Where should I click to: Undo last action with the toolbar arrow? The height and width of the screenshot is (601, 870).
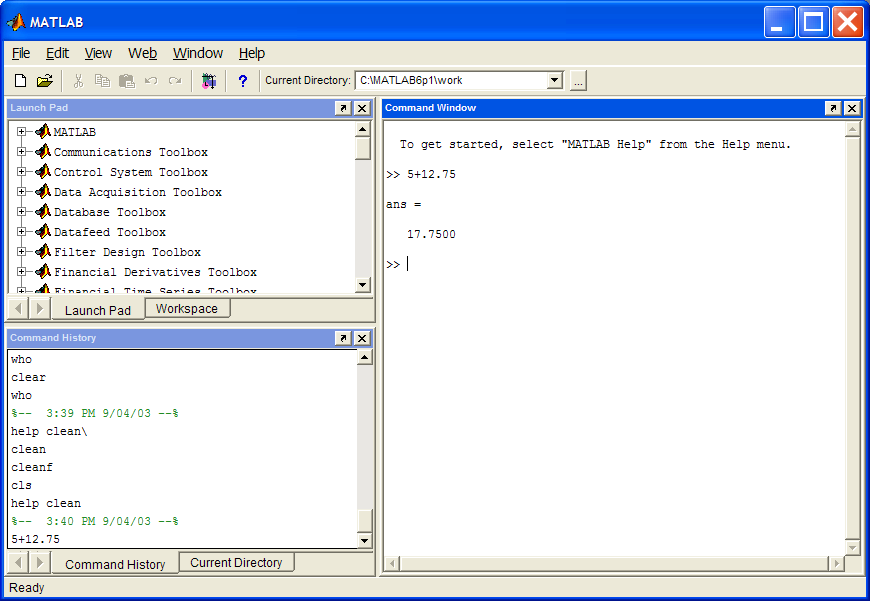click(x=151, y=81)
